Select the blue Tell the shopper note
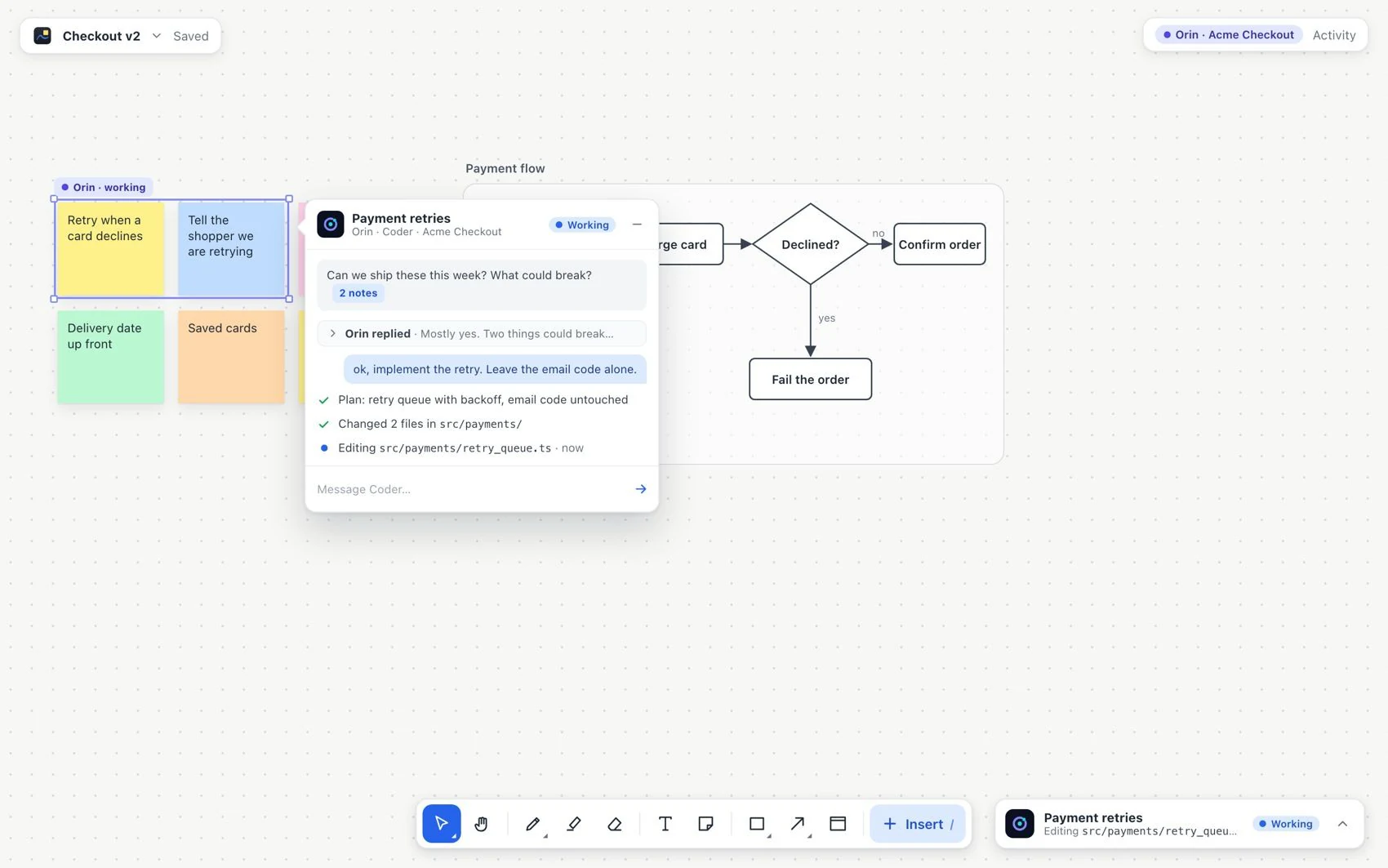The height and width of the screenshot is (868, 1388). click(x=231, y=249)
